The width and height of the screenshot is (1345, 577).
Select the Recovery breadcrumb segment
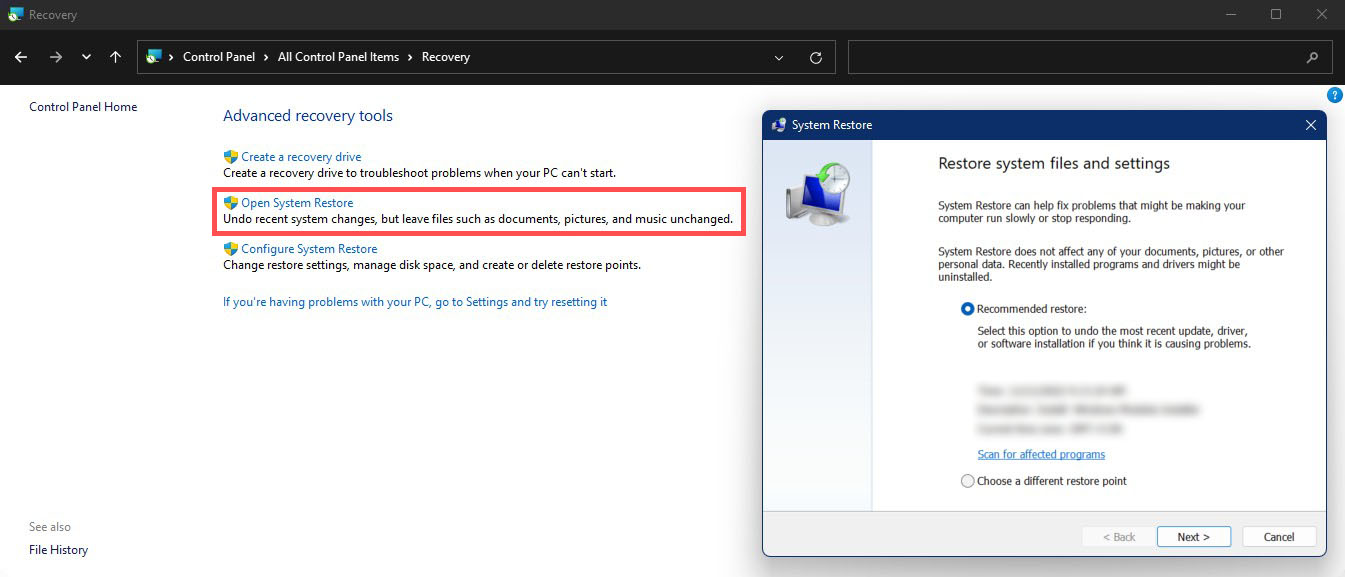446,57
